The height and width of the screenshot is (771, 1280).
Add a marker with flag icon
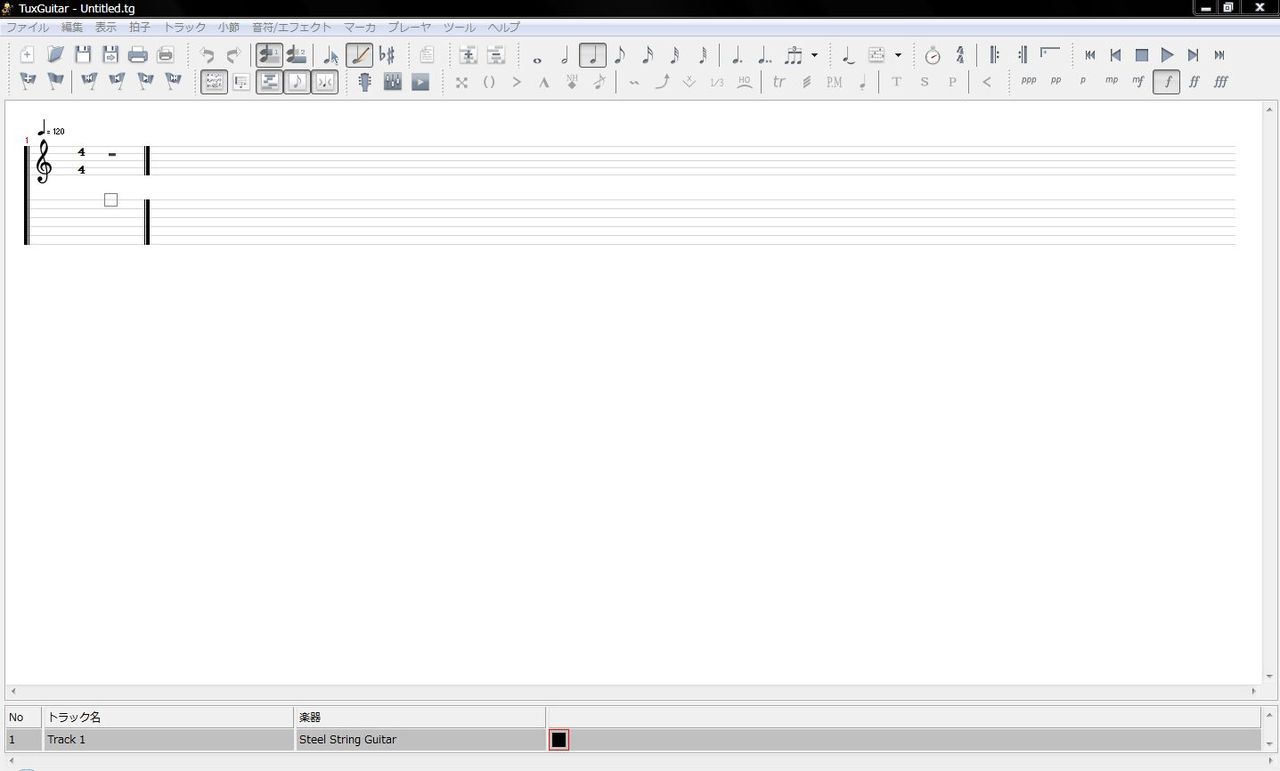[27, 82]
